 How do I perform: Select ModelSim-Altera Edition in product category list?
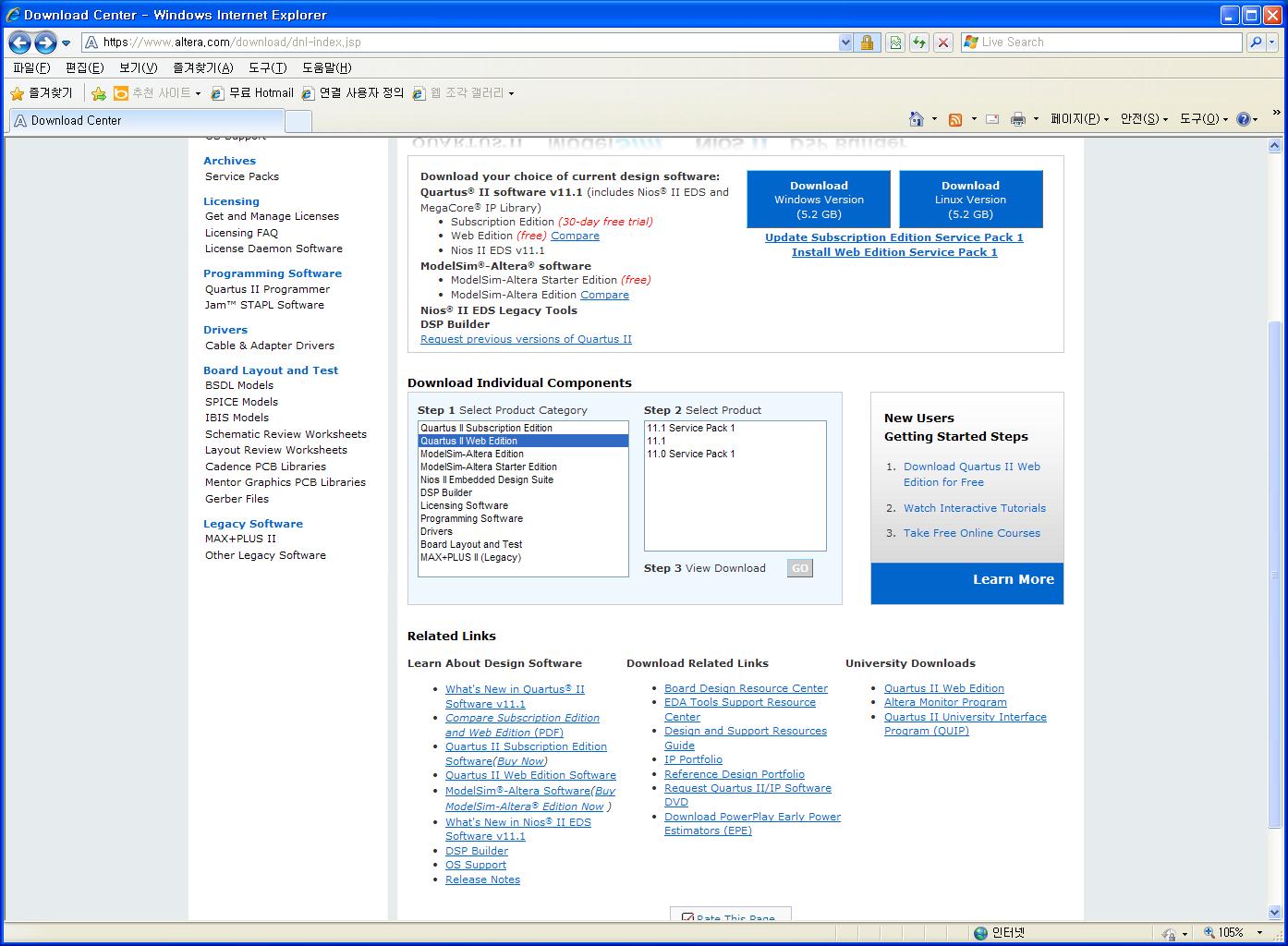[472, 454]
